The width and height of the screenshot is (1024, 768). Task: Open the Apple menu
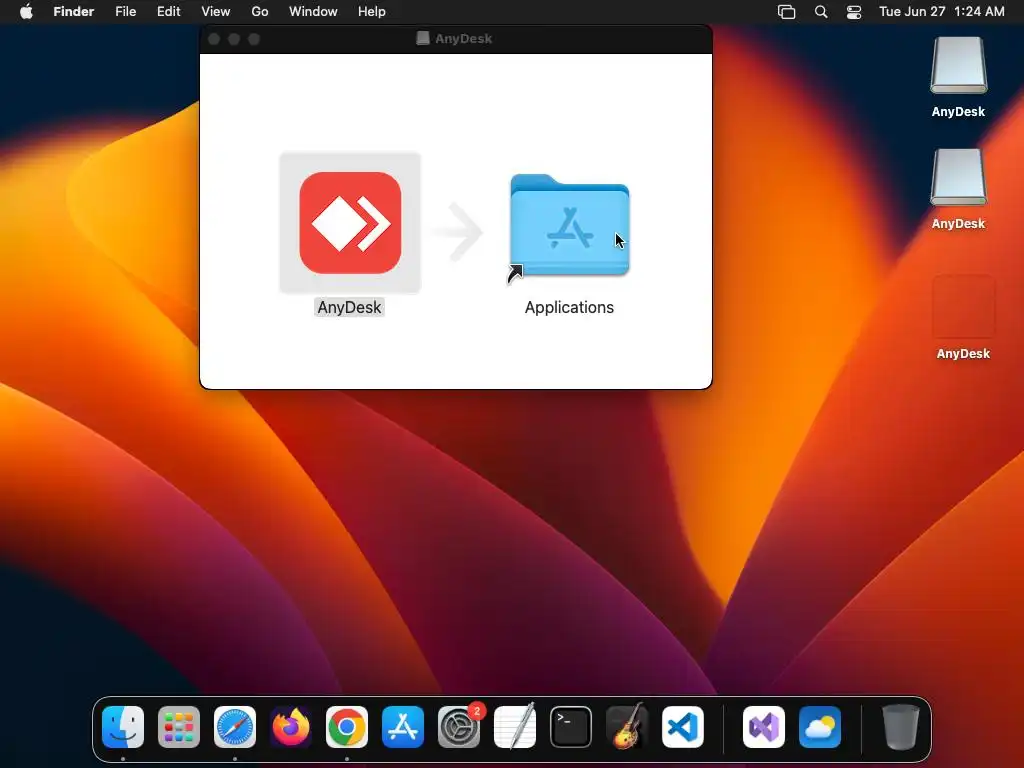26,12
